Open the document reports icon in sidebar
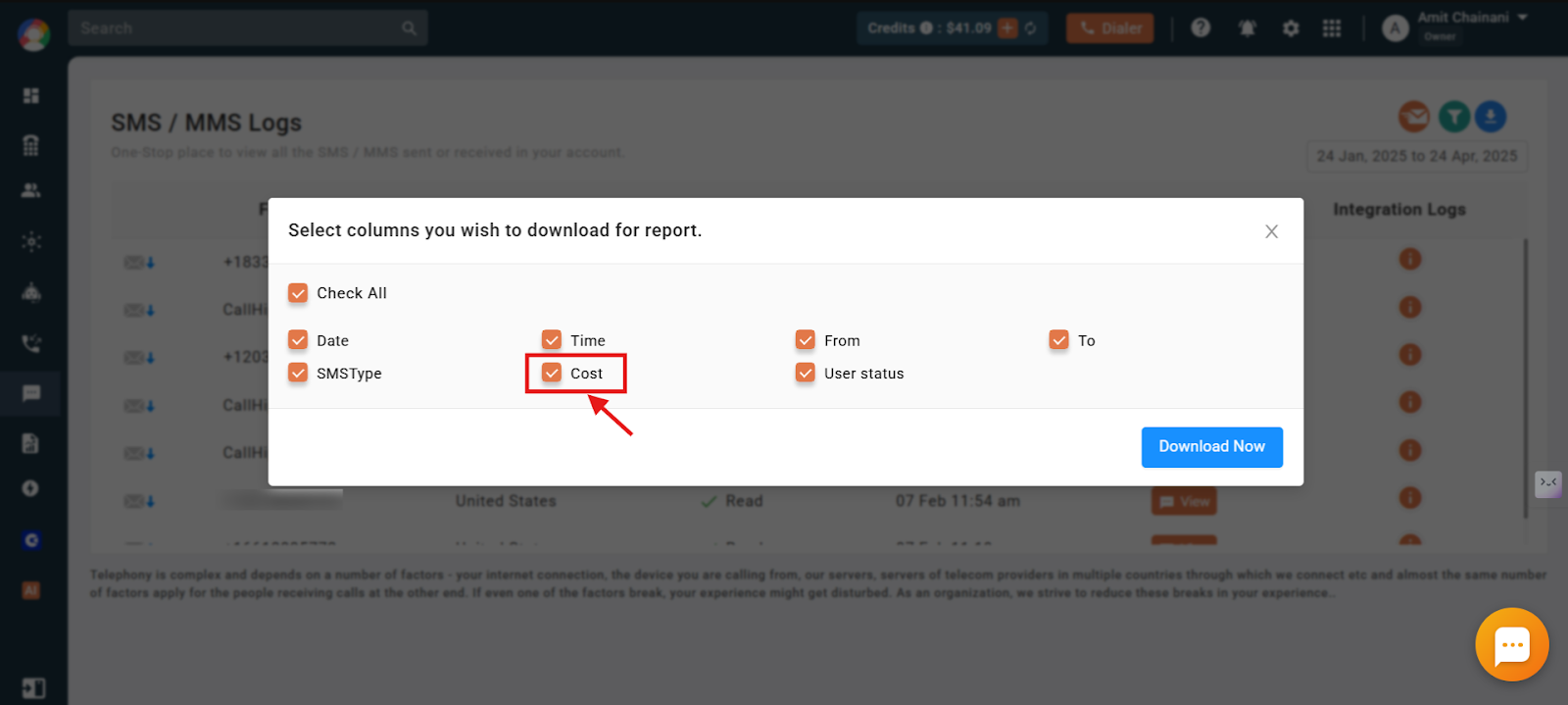 (x=31, y=443)
